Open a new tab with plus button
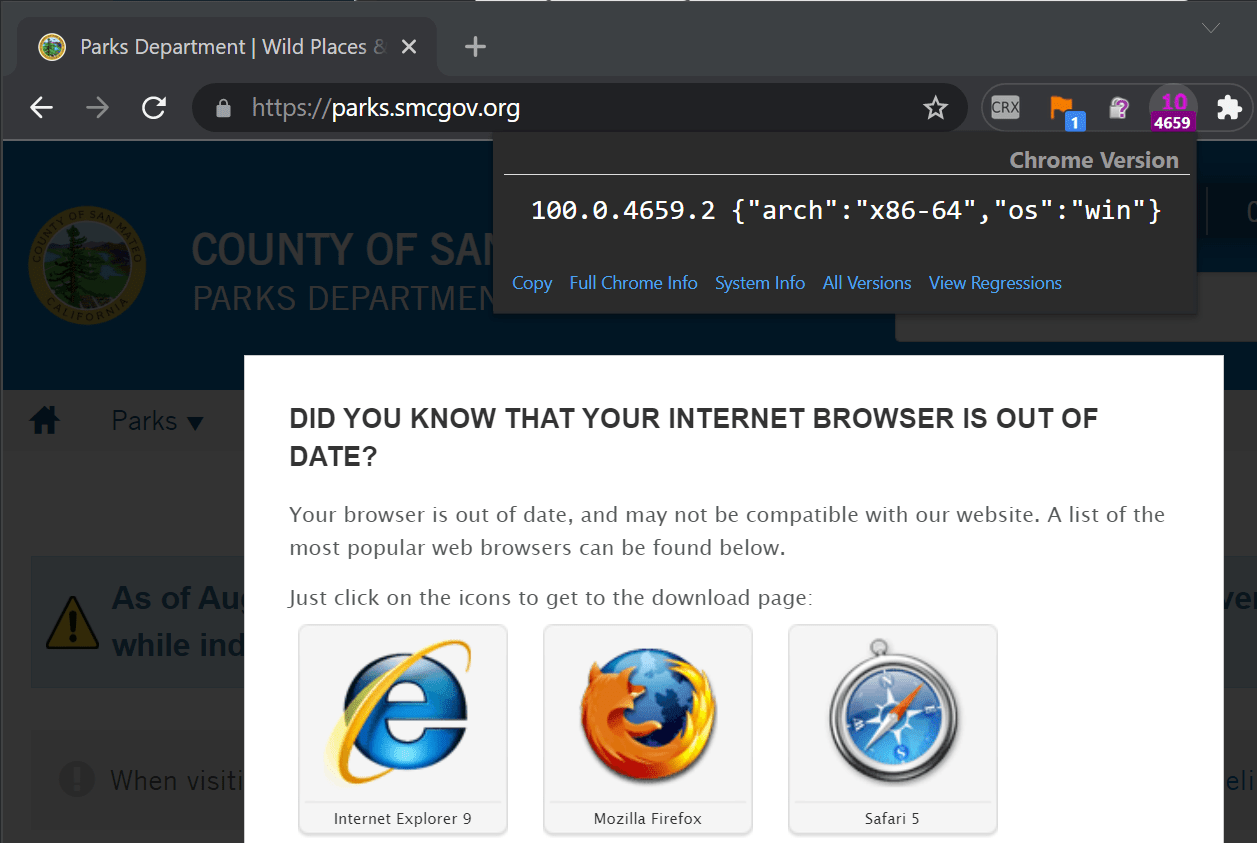This screenshot has width=1257, height=843. [476, 46]
